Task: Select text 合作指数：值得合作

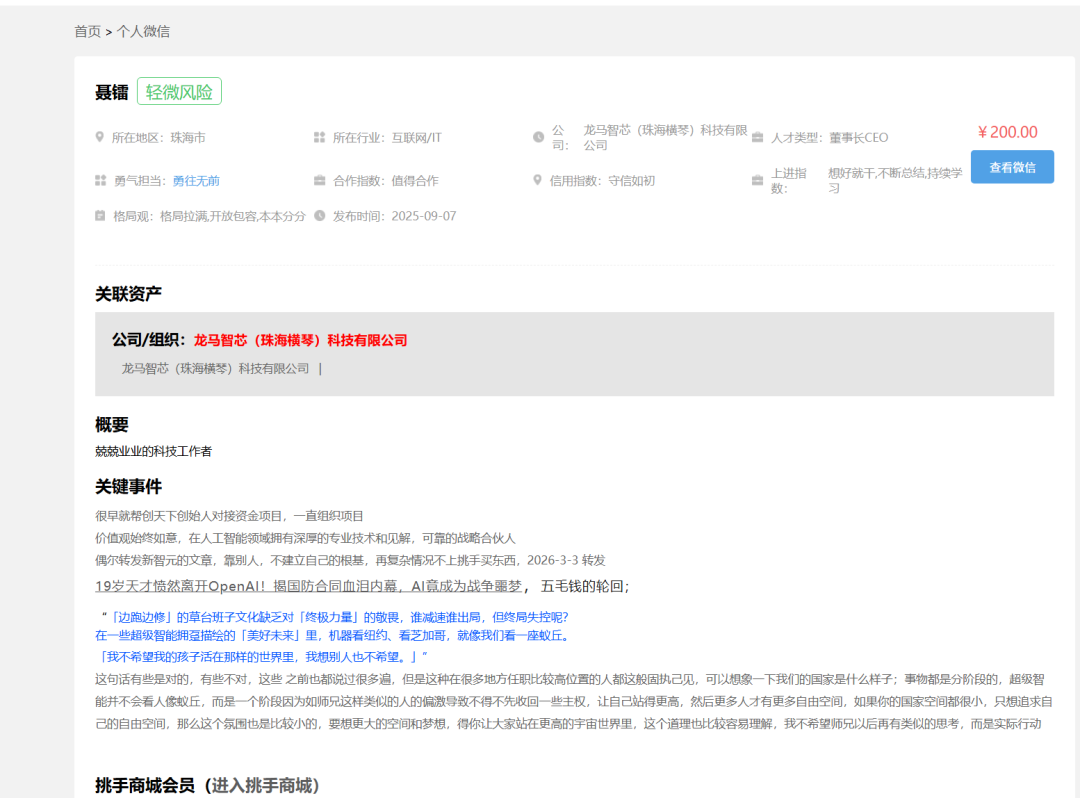Action: [386, 181]
